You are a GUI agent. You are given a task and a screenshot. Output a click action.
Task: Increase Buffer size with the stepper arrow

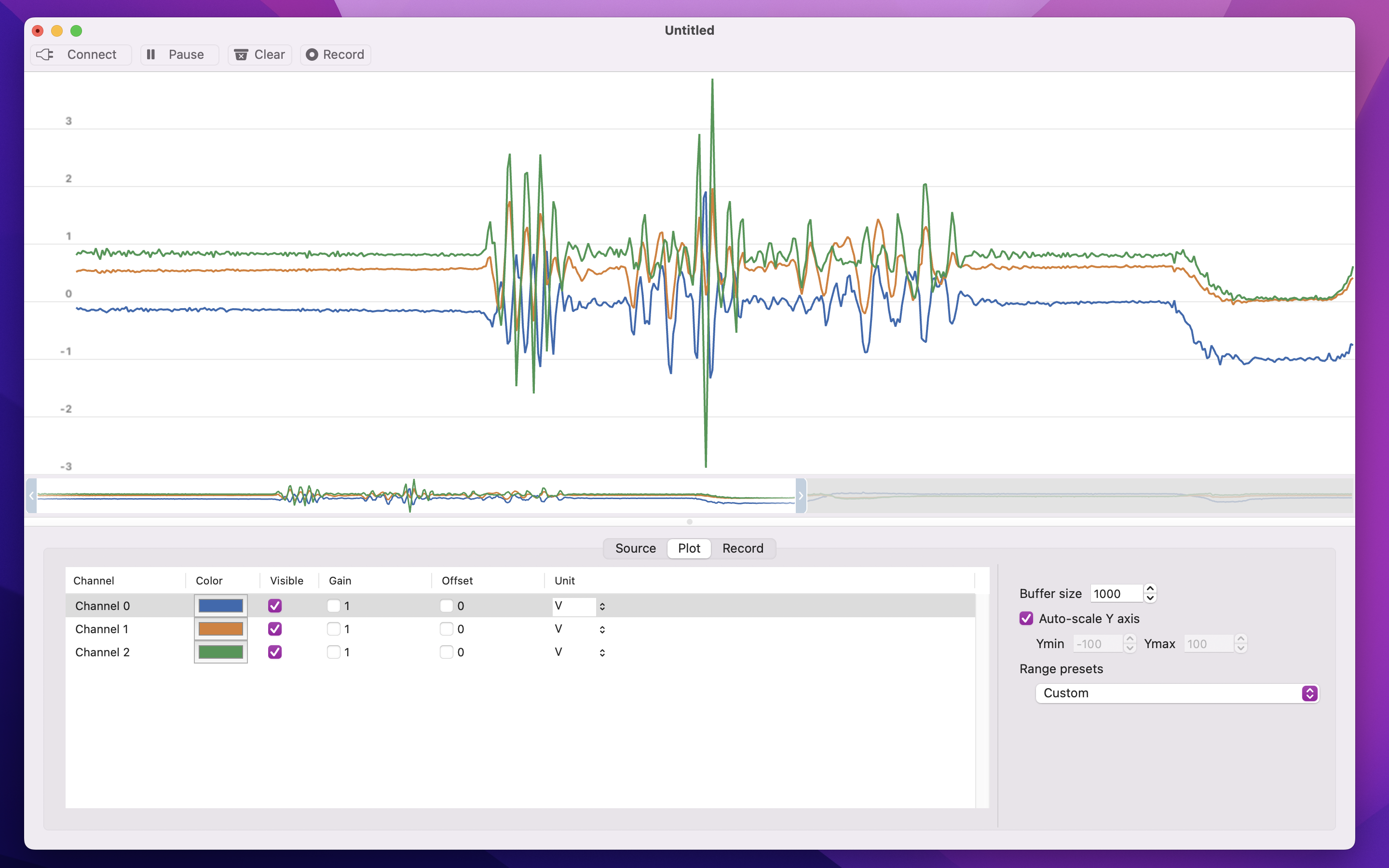click(x=1150, y=589)
